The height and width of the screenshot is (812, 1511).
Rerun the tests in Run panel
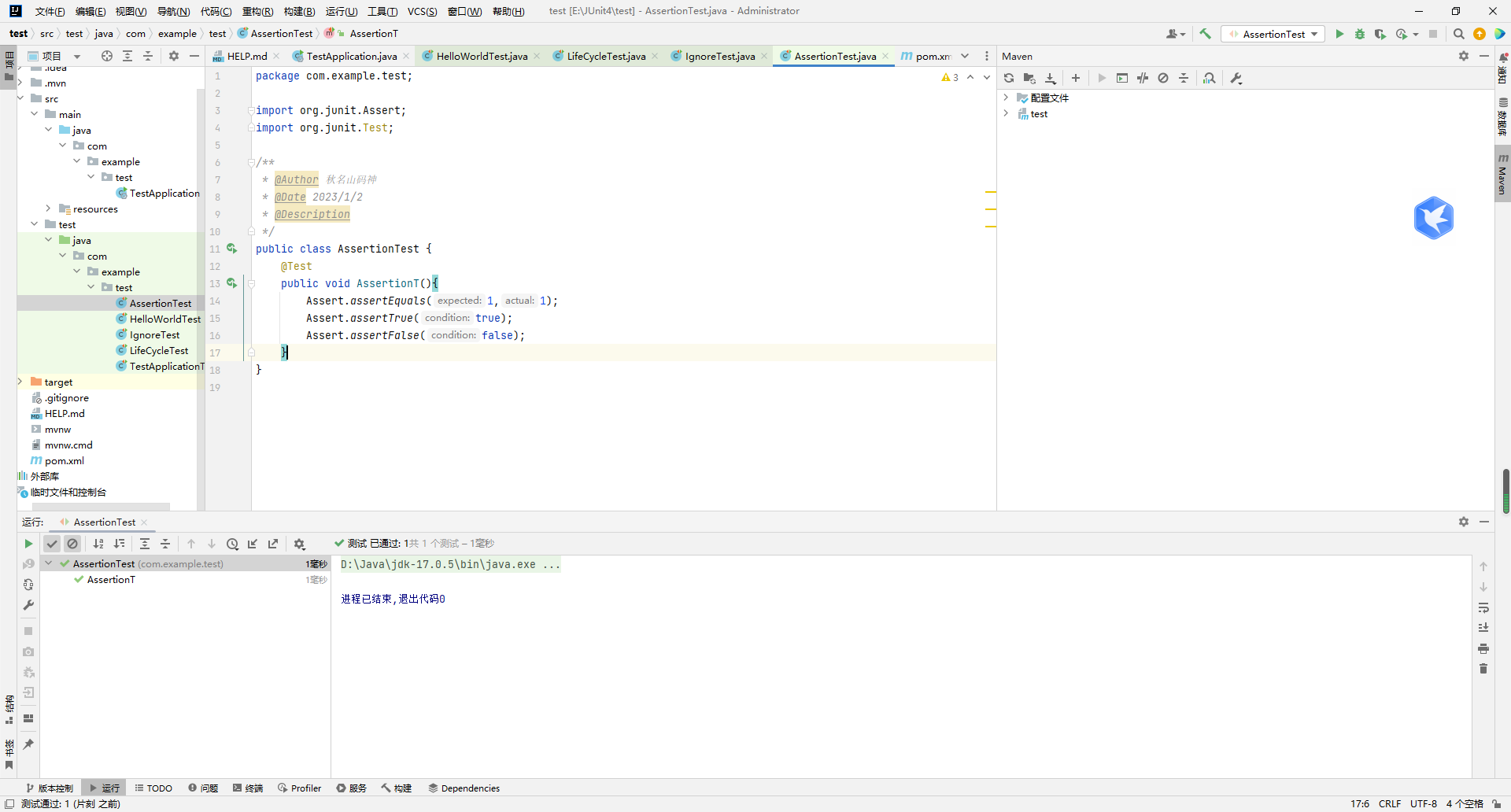tap(28, 544)
